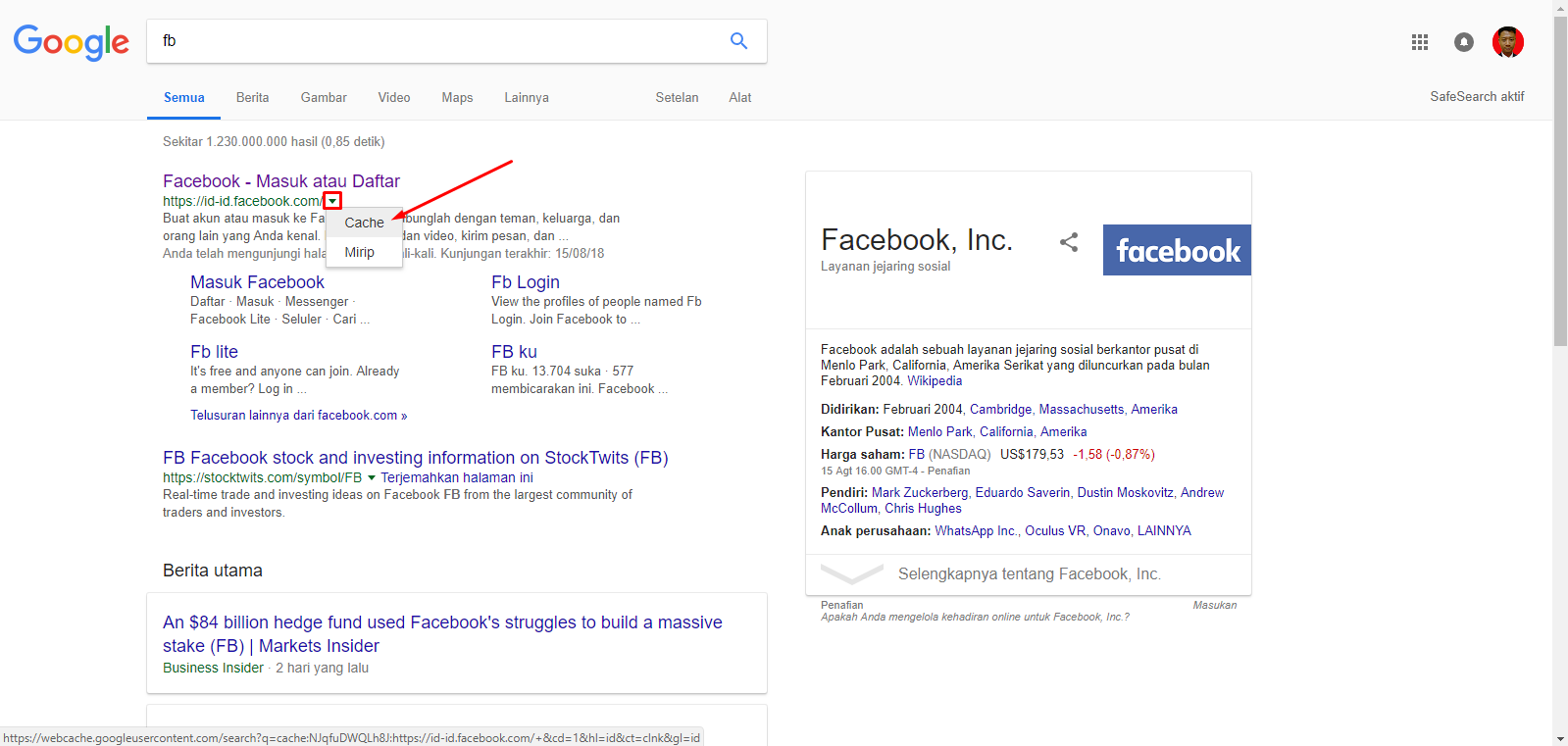Choose Cache from the dropdown menu
1568x746 pixels.
click(x=364, y=223)
